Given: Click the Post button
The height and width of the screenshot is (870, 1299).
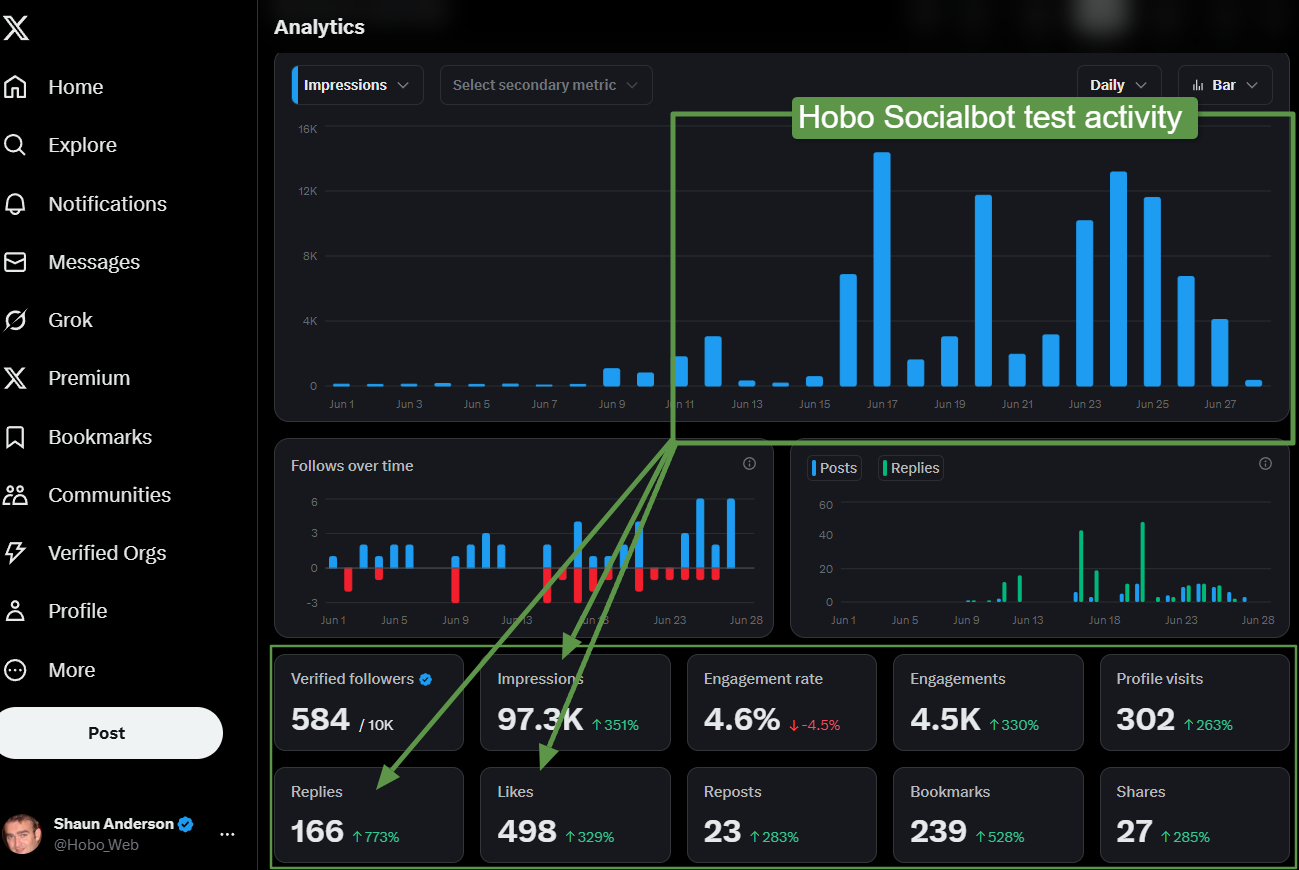Looking at the screenshot, I should point(107,733).
